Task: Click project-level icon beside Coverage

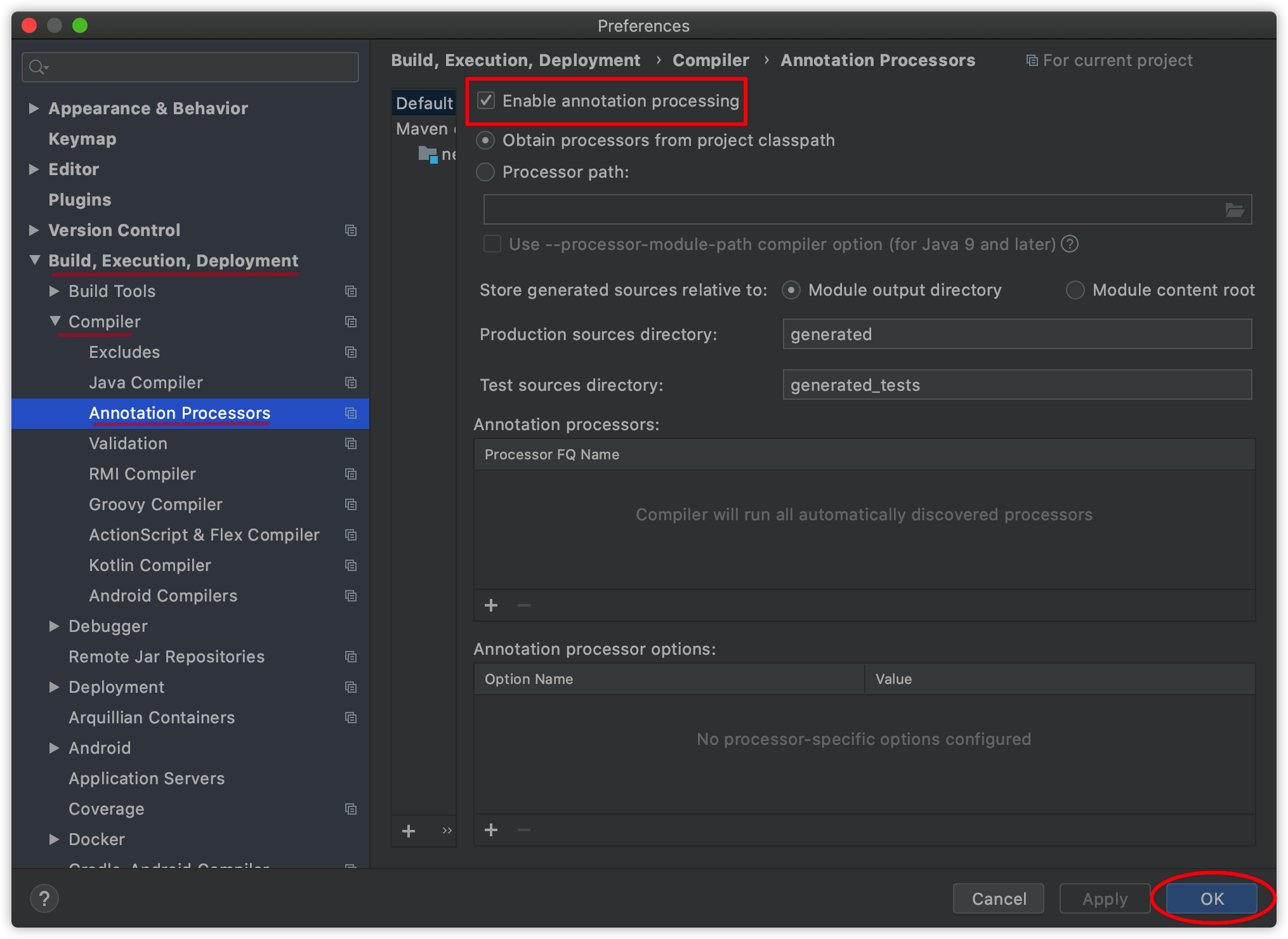Action: [351, 809]
